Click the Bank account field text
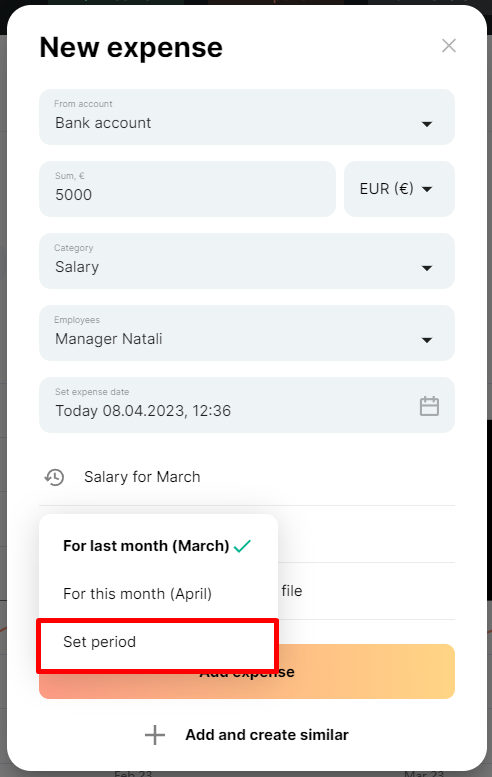This screenshot has height=777, width=492. click(x=103, y=123)
